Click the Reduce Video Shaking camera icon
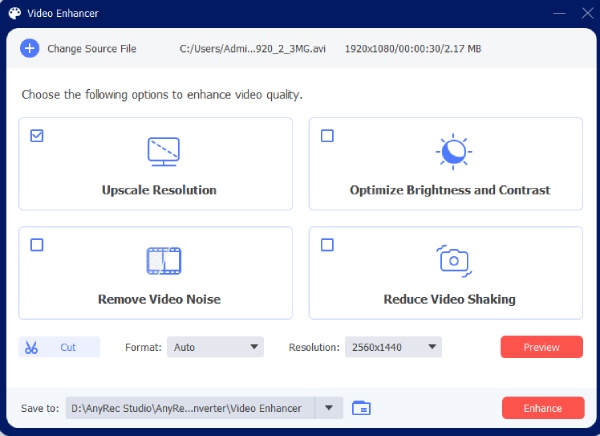 (454, 261)
